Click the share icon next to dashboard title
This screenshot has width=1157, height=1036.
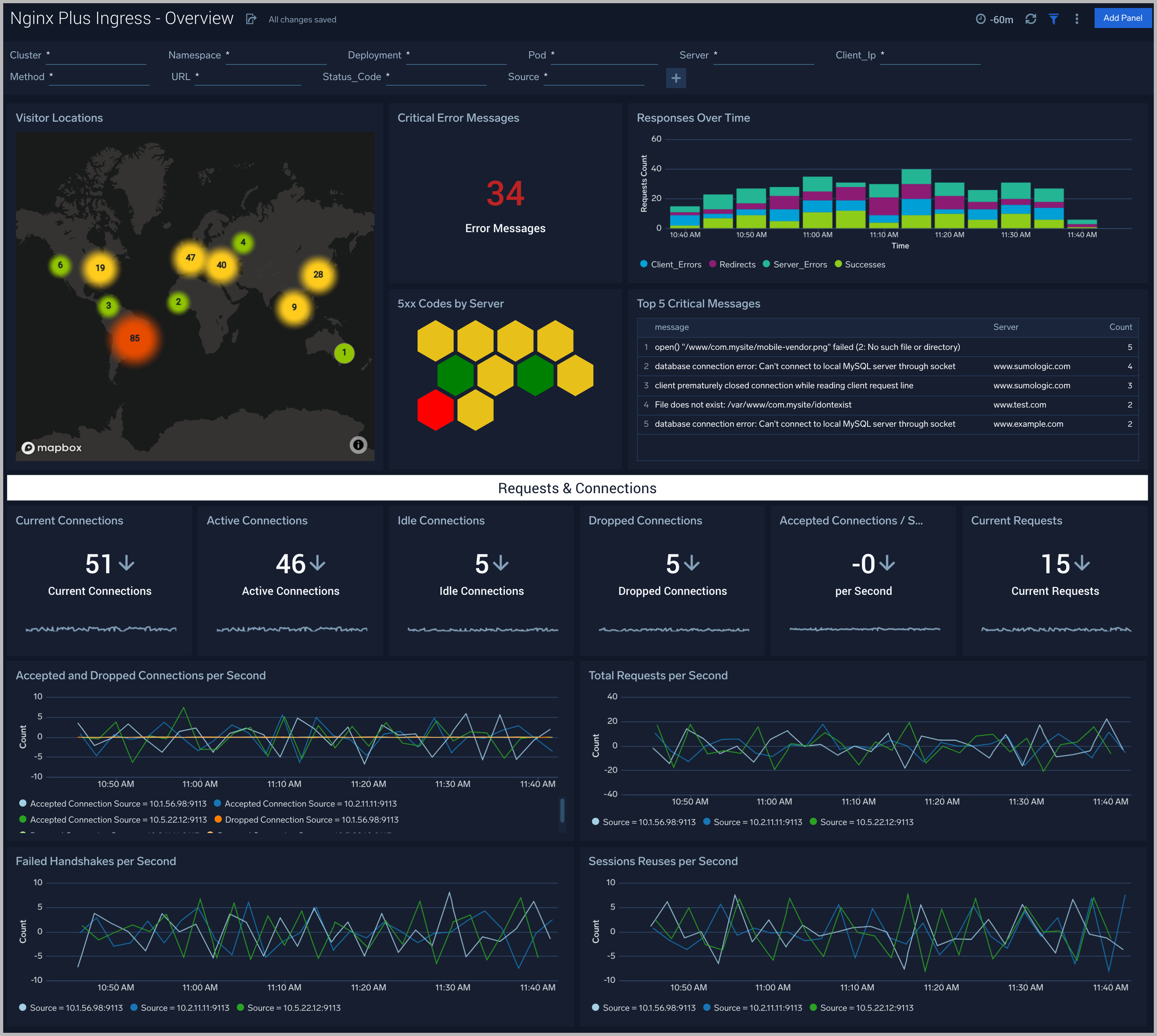click(252, 18)
